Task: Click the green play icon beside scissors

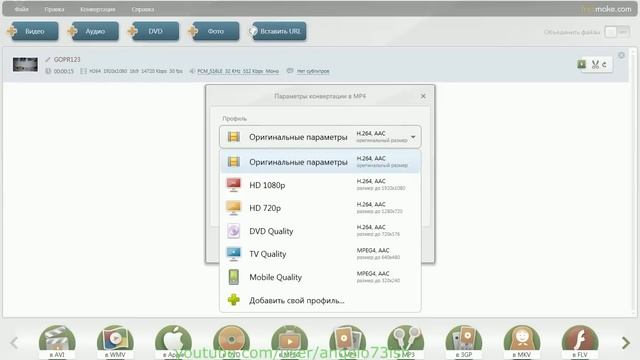Action: (x=582, y=64)
